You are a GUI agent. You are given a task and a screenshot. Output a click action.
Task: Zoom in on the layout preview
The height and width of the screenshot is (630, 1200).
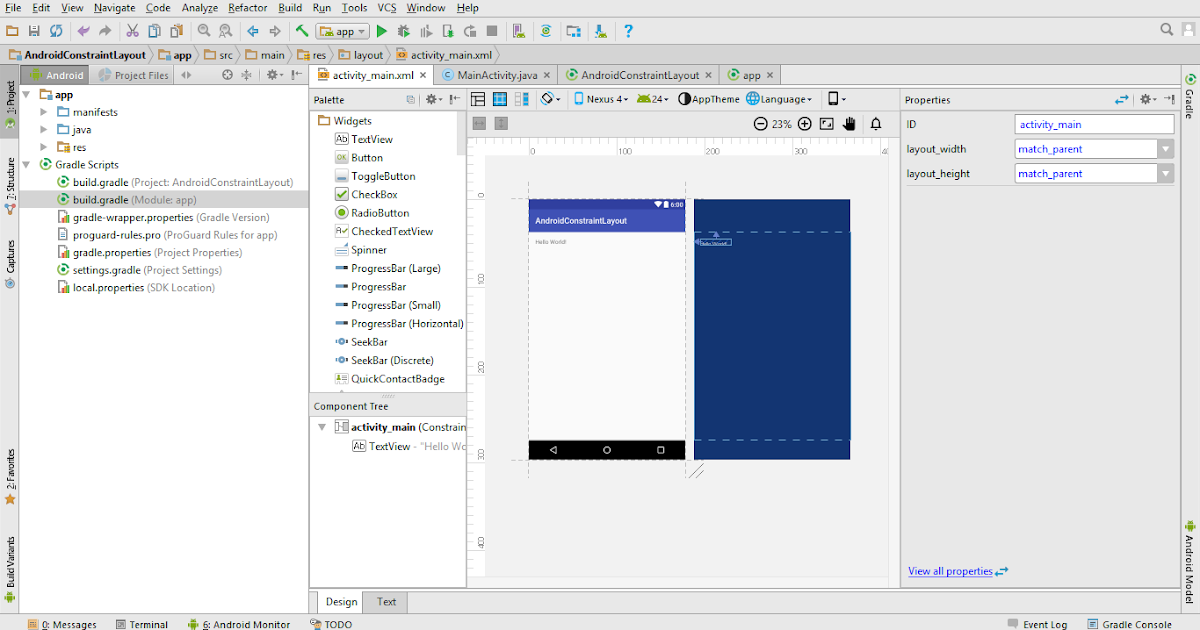pyautogui.click(x=805, y=124)
